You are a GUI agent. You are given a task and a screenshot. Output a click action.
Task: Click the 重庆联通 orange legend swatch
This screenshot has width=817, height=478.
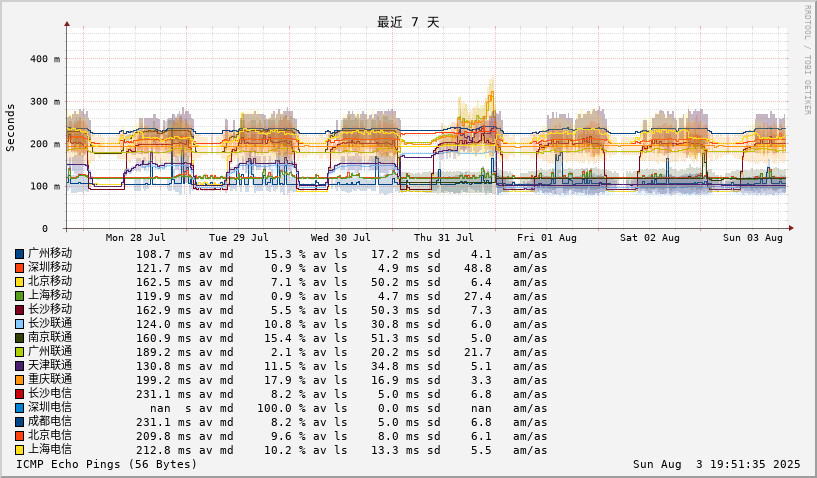point(19,381)
